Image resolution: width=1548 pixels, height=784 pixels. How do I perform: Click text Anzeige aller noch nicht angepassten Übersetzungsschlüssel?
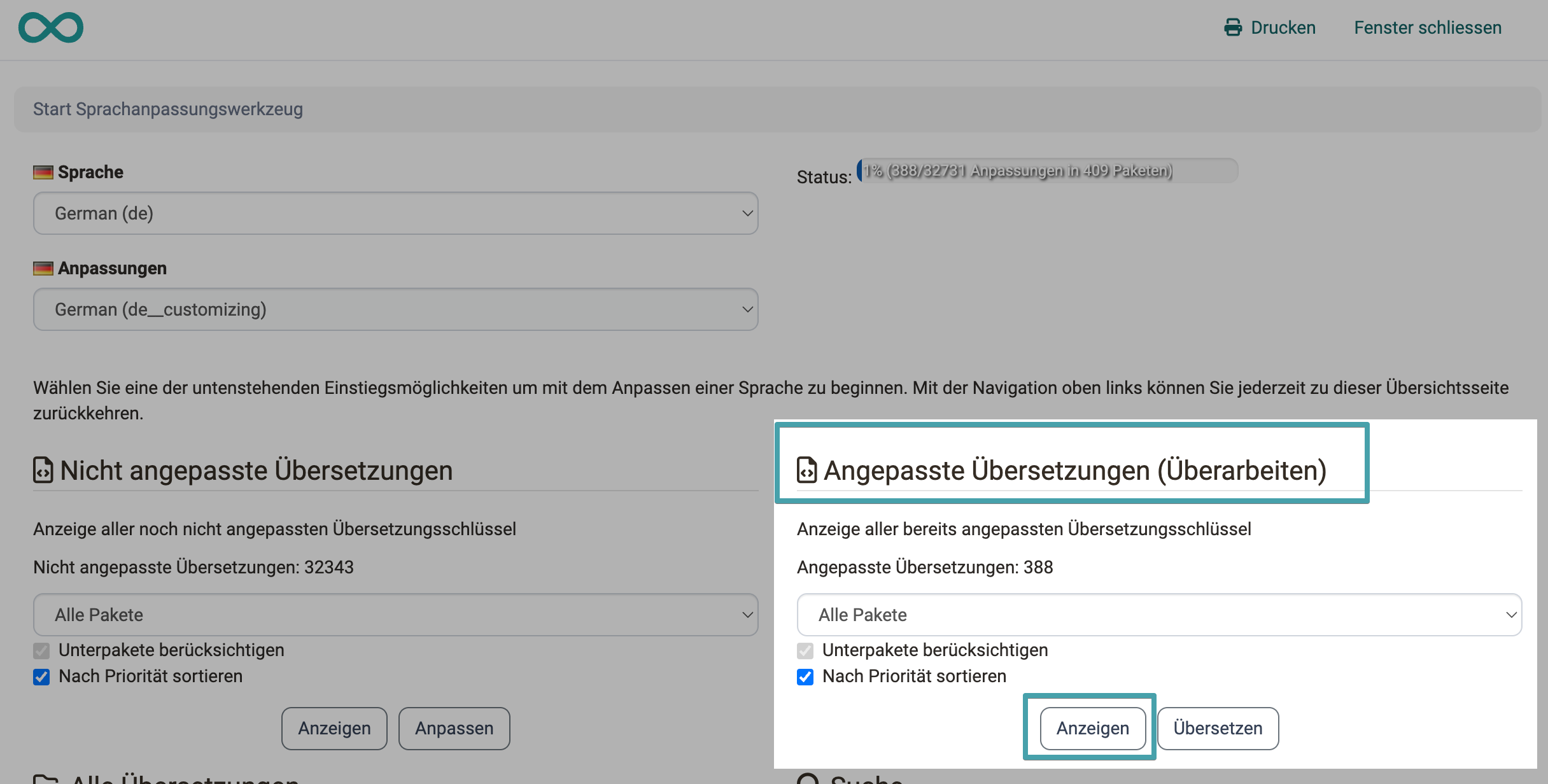274,529
